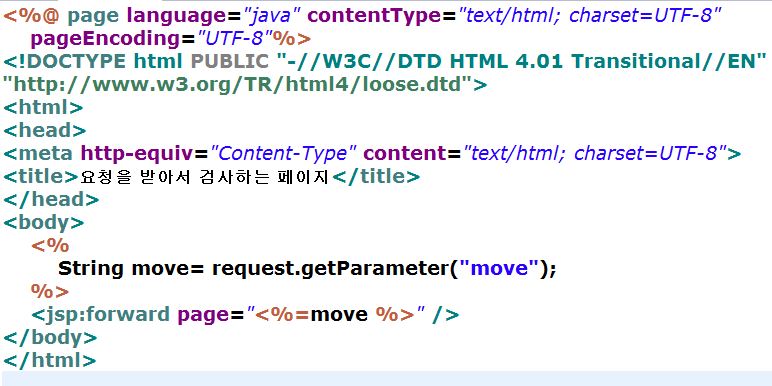Click the scriptlet opening delimiter below body

(x=50, y=245)
